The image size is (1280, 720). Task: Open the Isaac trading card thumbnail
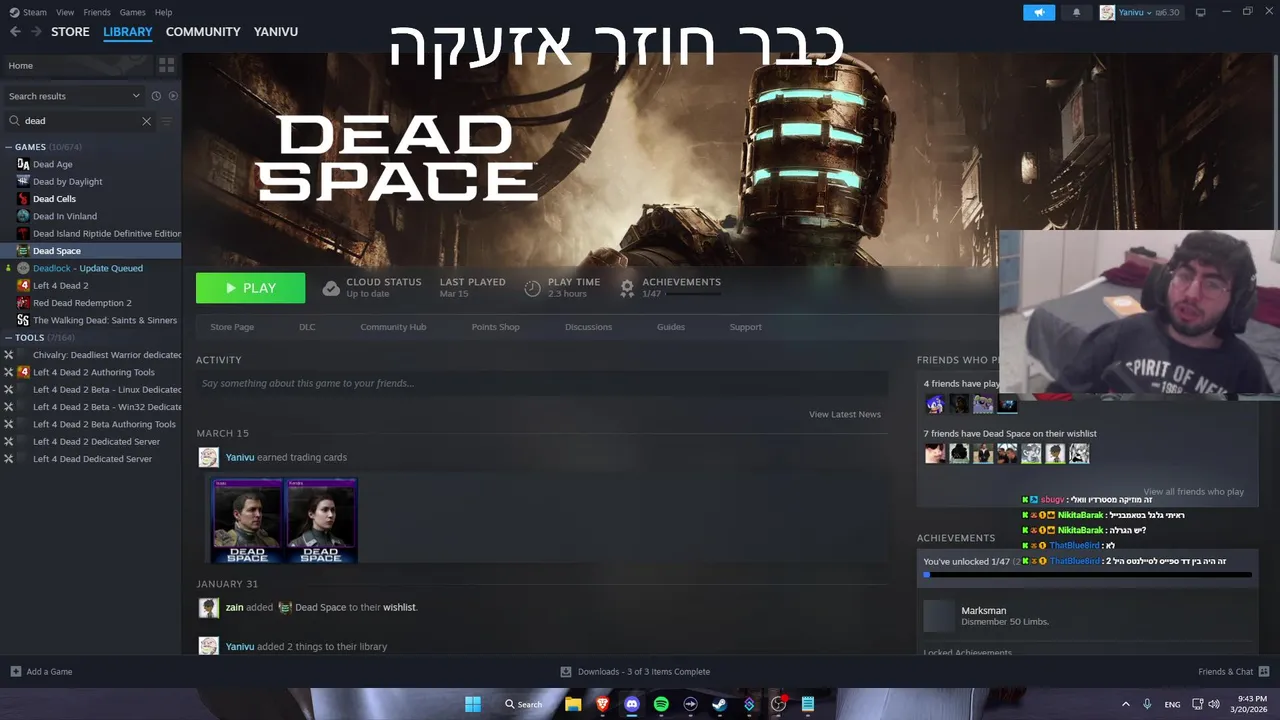pyautogui.click(x=248, y=520)
